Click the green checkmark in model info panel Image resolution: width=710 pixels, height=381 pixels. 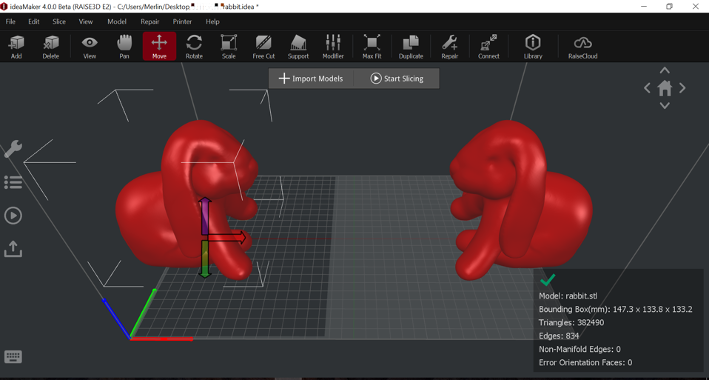(x=547, y=280)
